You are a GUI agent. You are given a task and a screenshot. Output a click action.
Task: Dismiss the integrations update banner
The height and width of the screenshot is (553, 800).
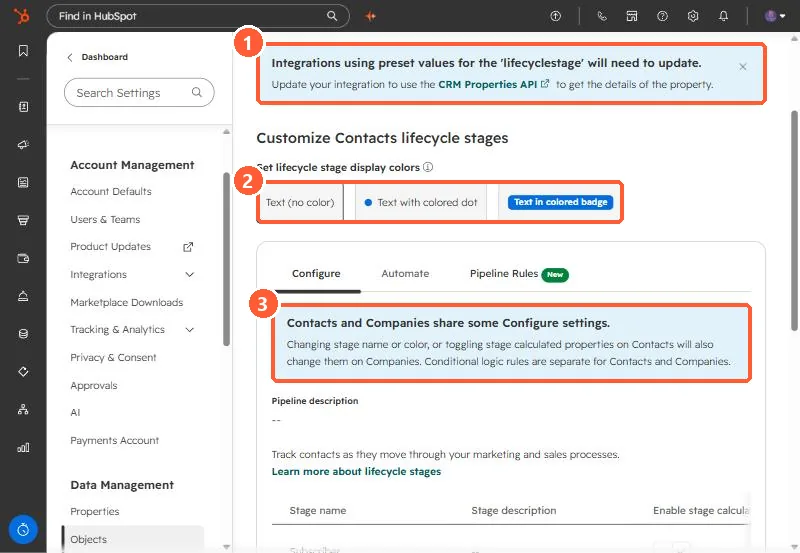[x=743, y=66]
